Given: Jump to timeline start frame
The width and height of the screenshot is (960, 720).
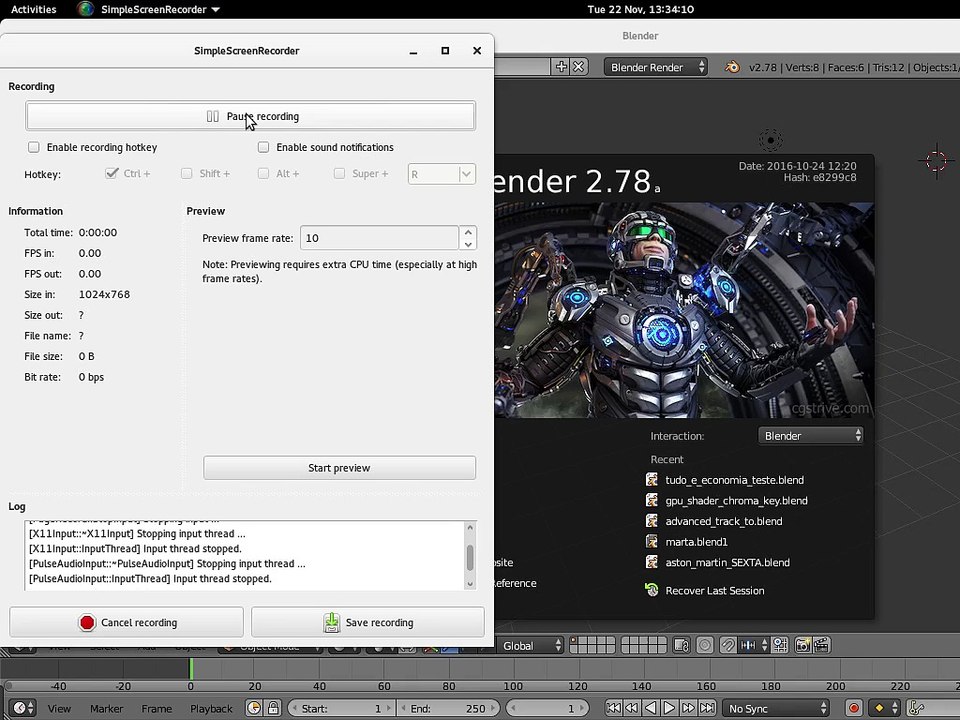Looking at the screenshot, I should 613,708.
